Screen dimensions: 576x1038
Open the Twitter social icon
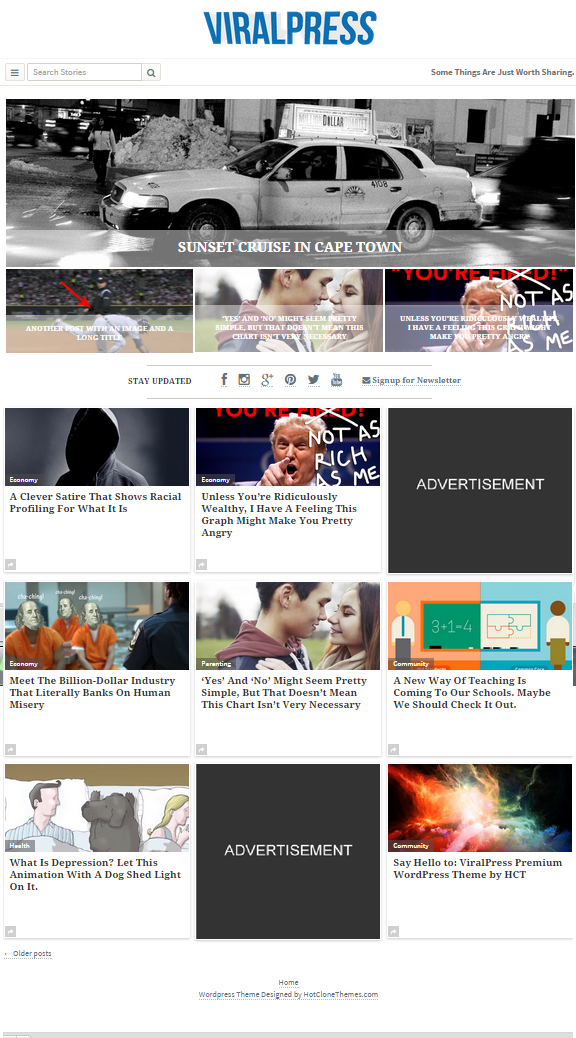313,379
